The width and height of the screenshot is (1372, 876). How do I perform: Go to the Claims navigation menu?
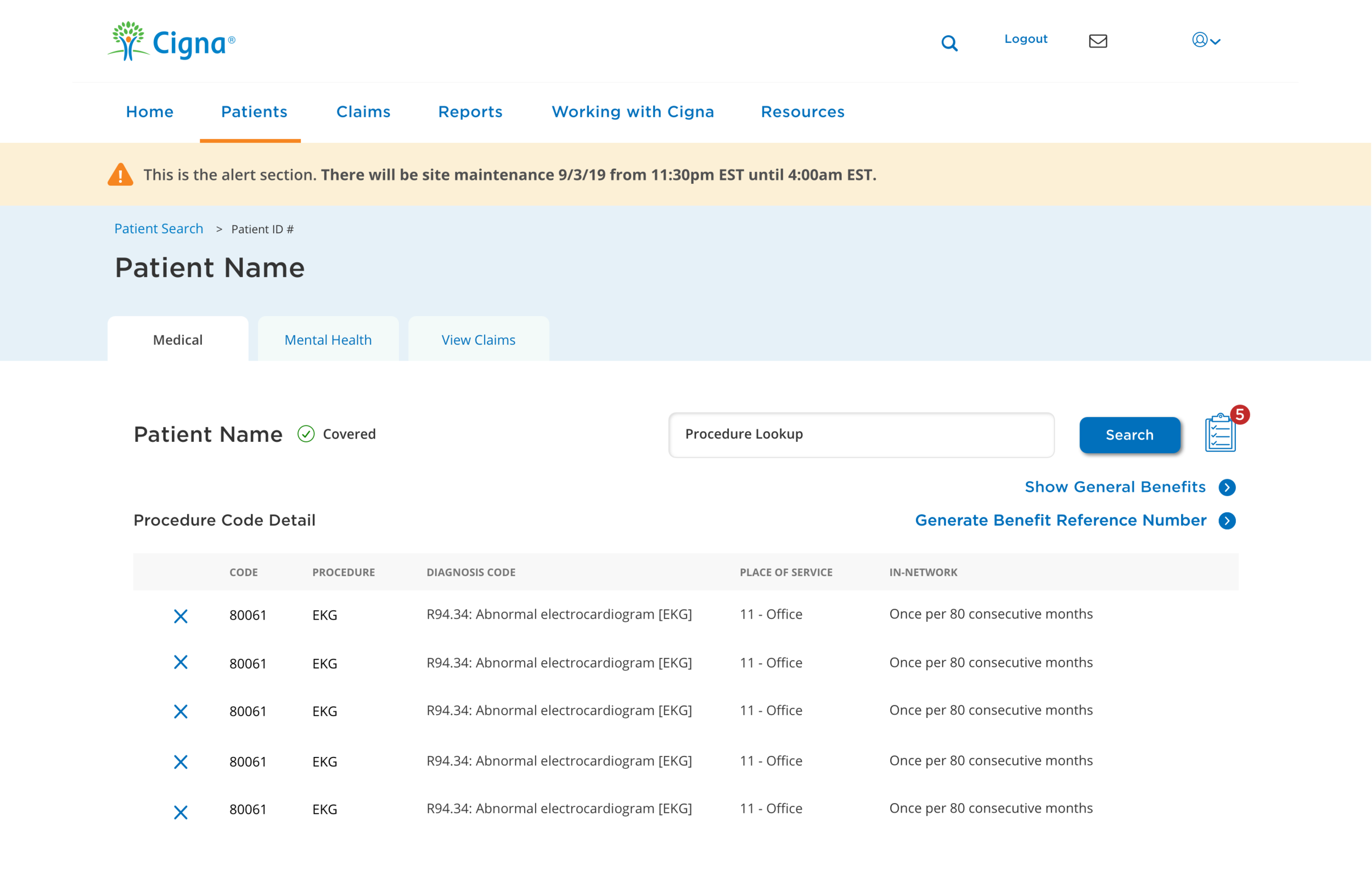tap(363, 112)
